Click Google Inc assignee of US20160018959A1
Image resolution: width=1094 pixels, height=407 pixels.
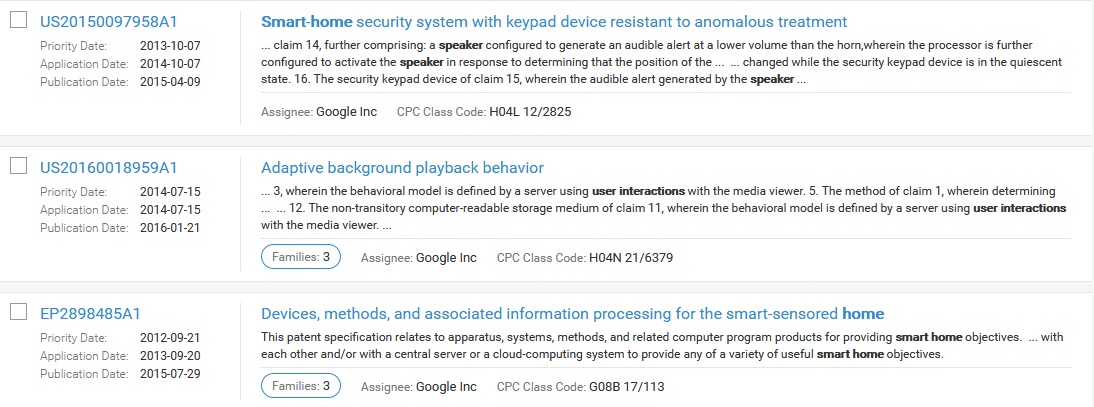click(x=446, y=258)
